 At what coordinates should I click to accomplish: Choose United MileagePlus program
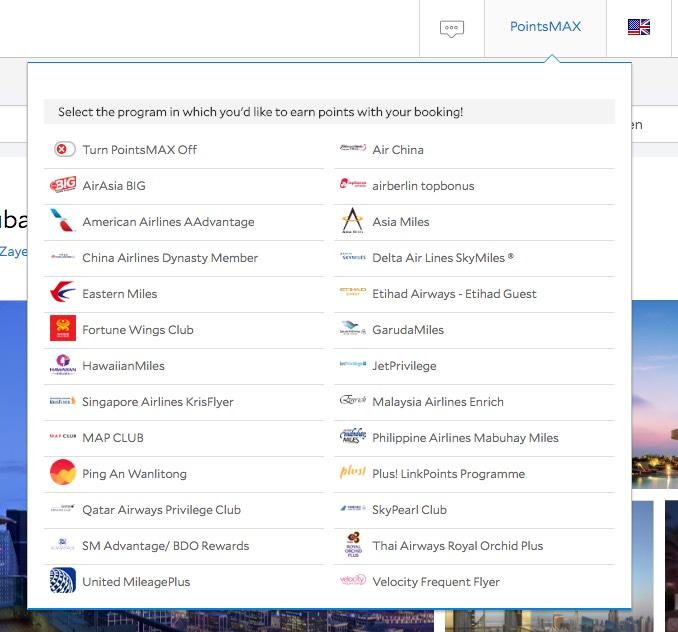coord(136,582)
